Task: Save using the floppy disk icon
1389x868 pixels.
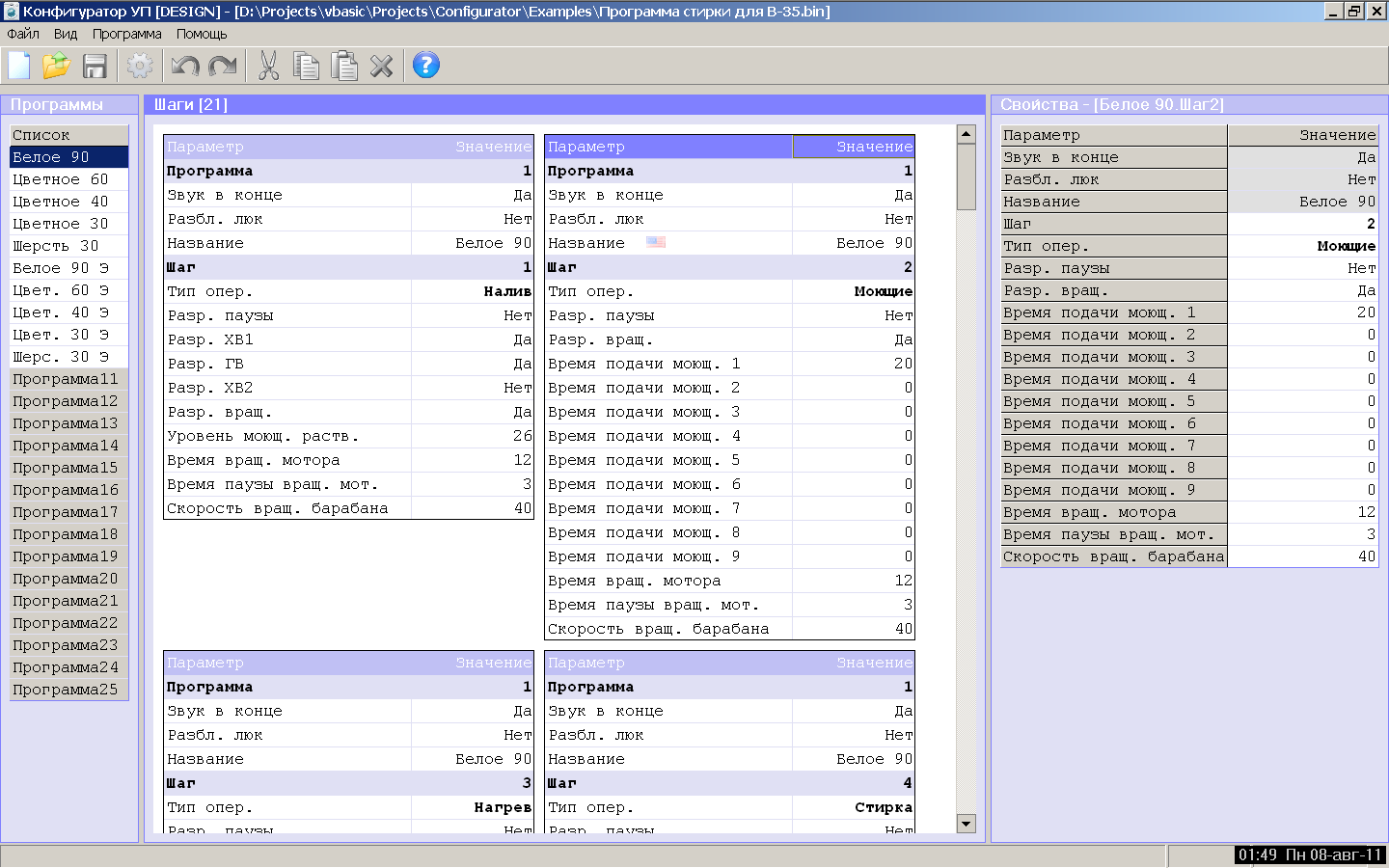Action: click(x=95, y=66)
